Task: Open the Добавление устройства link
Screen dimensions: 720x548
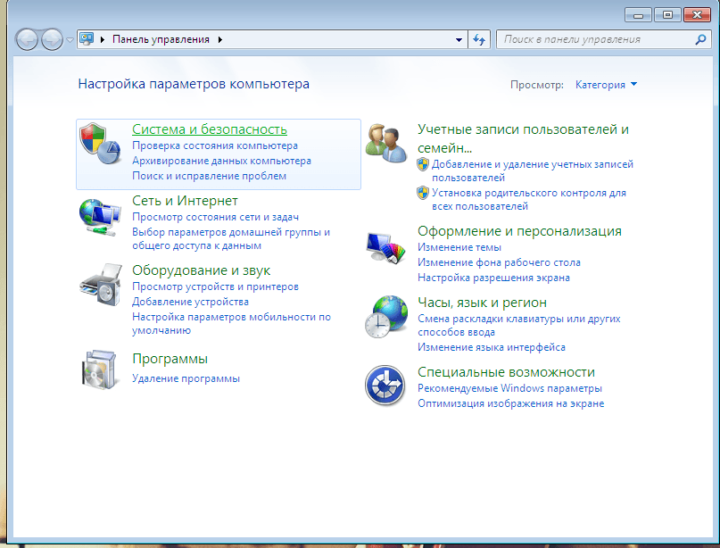Action: click(x=190, y=301)
